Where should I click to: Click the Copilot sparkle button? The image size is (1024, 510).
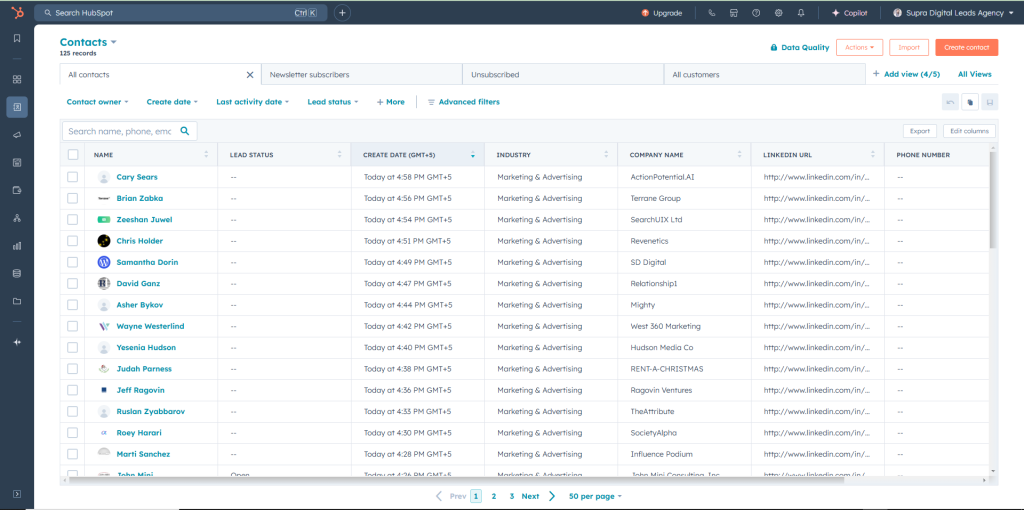click(x=849, y=13)
